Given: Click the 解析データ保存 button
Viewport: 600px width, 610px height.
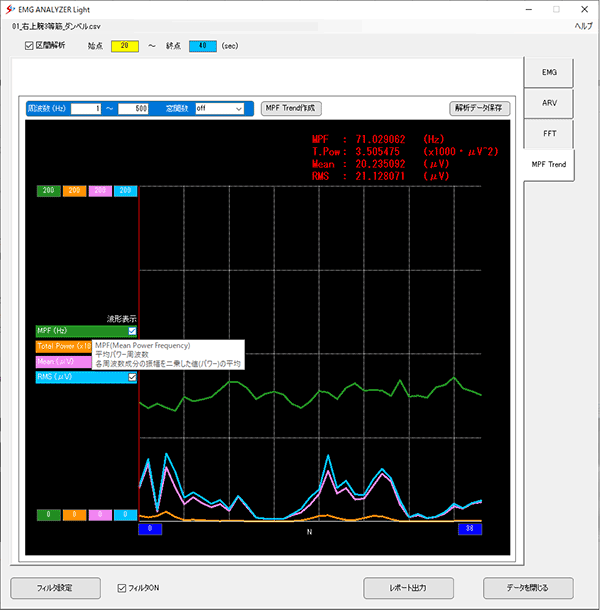Looking at the screenshot, I should point(479,108).
